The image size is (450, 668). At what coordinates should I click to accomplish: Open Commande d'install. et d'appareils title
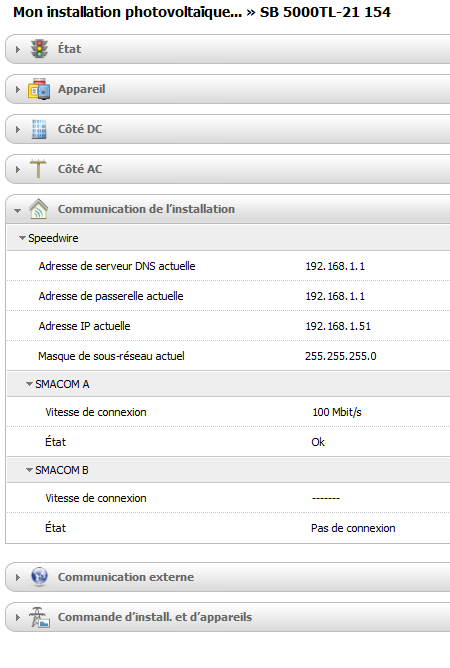coord(155,617)
